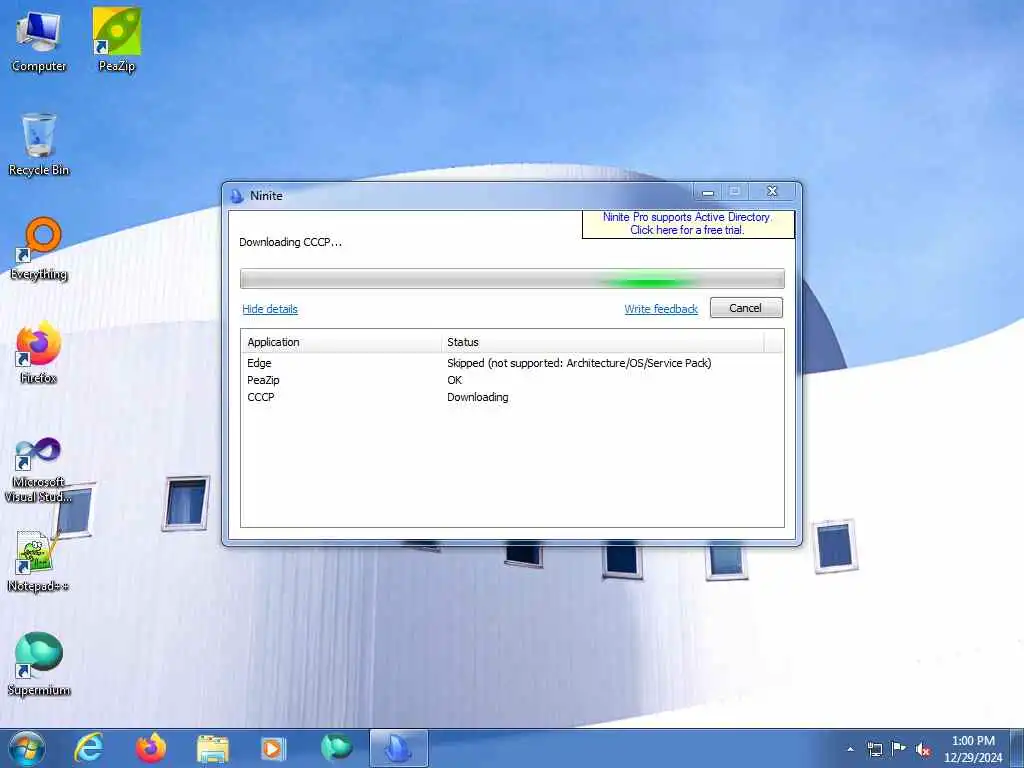Click the download progress bar

[x=512, y=279]
